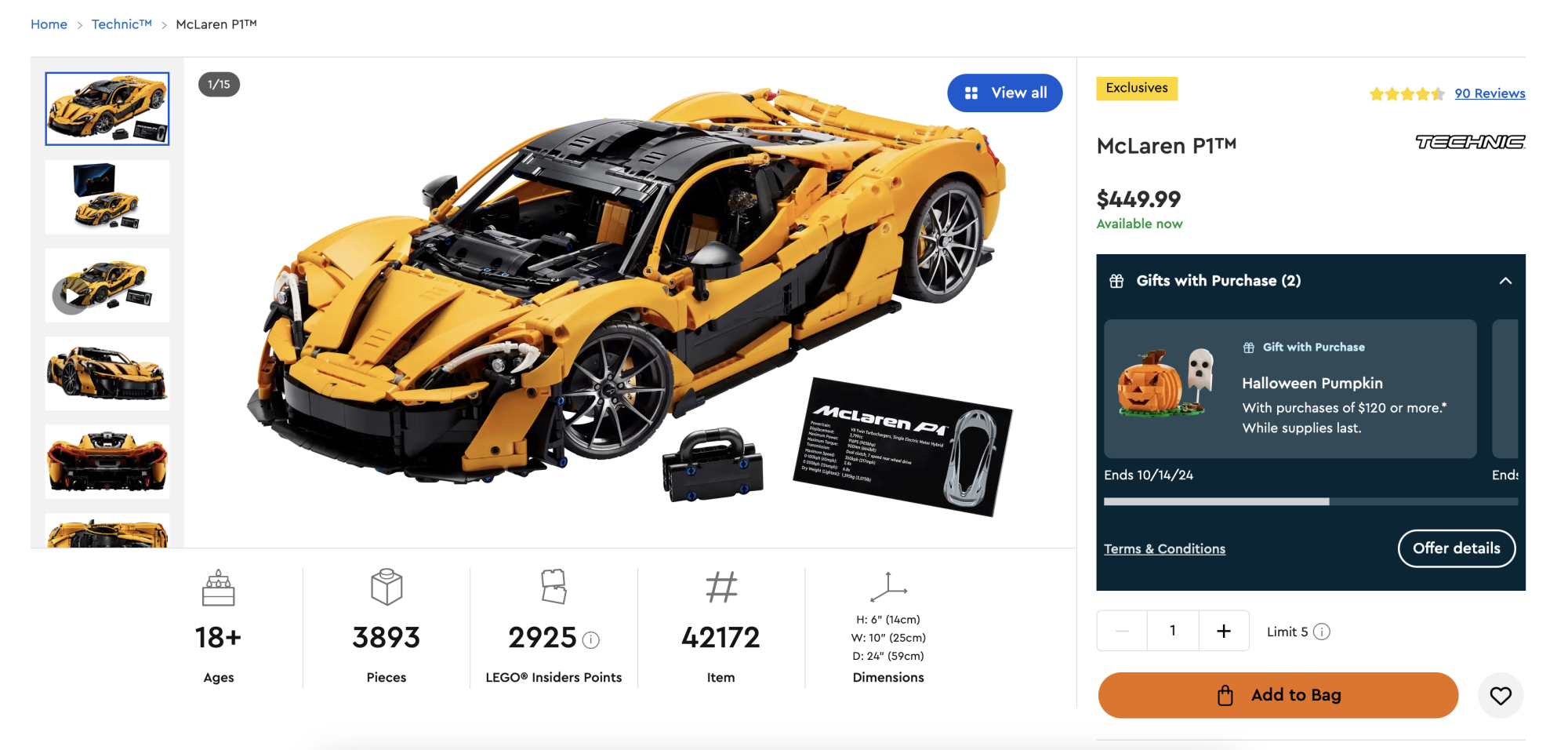Add McLaren P1 to Bag
Image resolution: width=1568 pixels, height=750 pixels.
pos(1278,695)
